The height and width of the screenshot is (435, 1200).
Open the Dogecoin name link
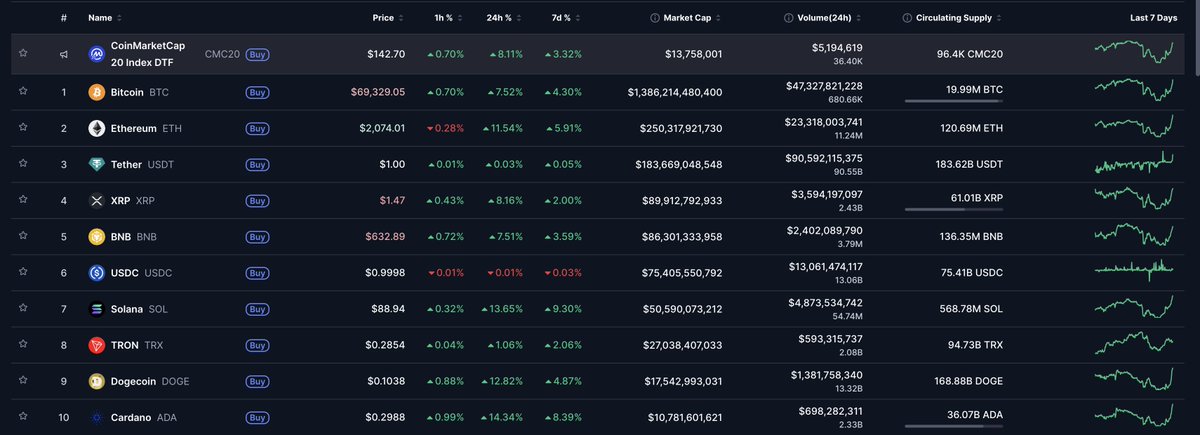(x=135, y=381)
